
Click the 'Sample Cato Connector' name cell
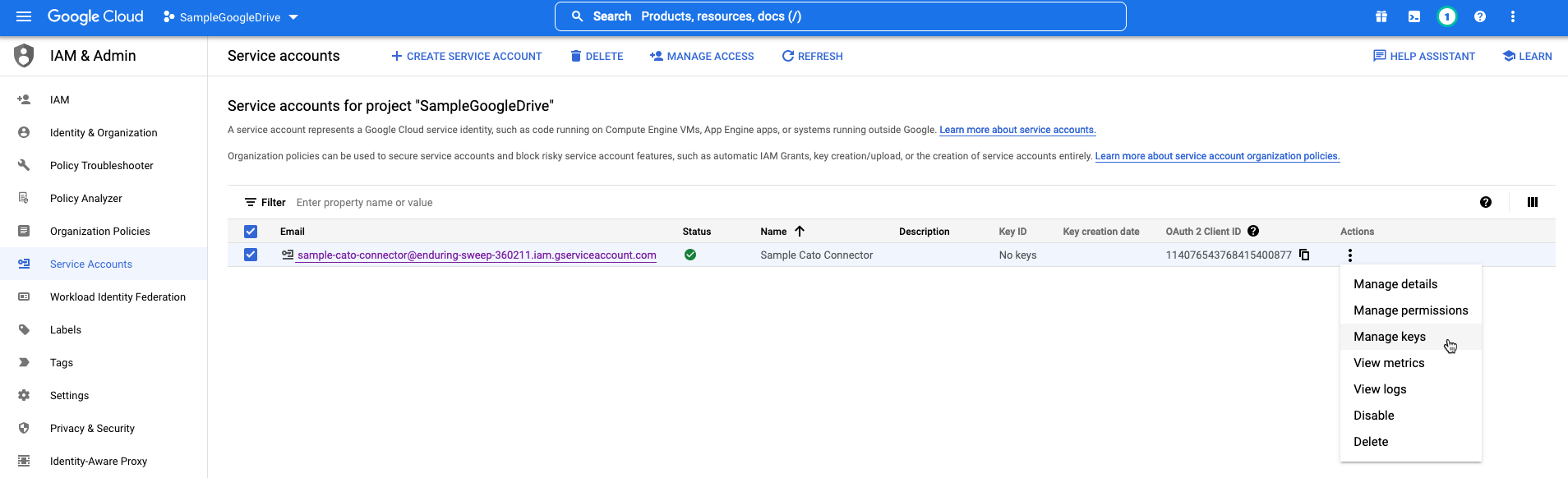817,255
